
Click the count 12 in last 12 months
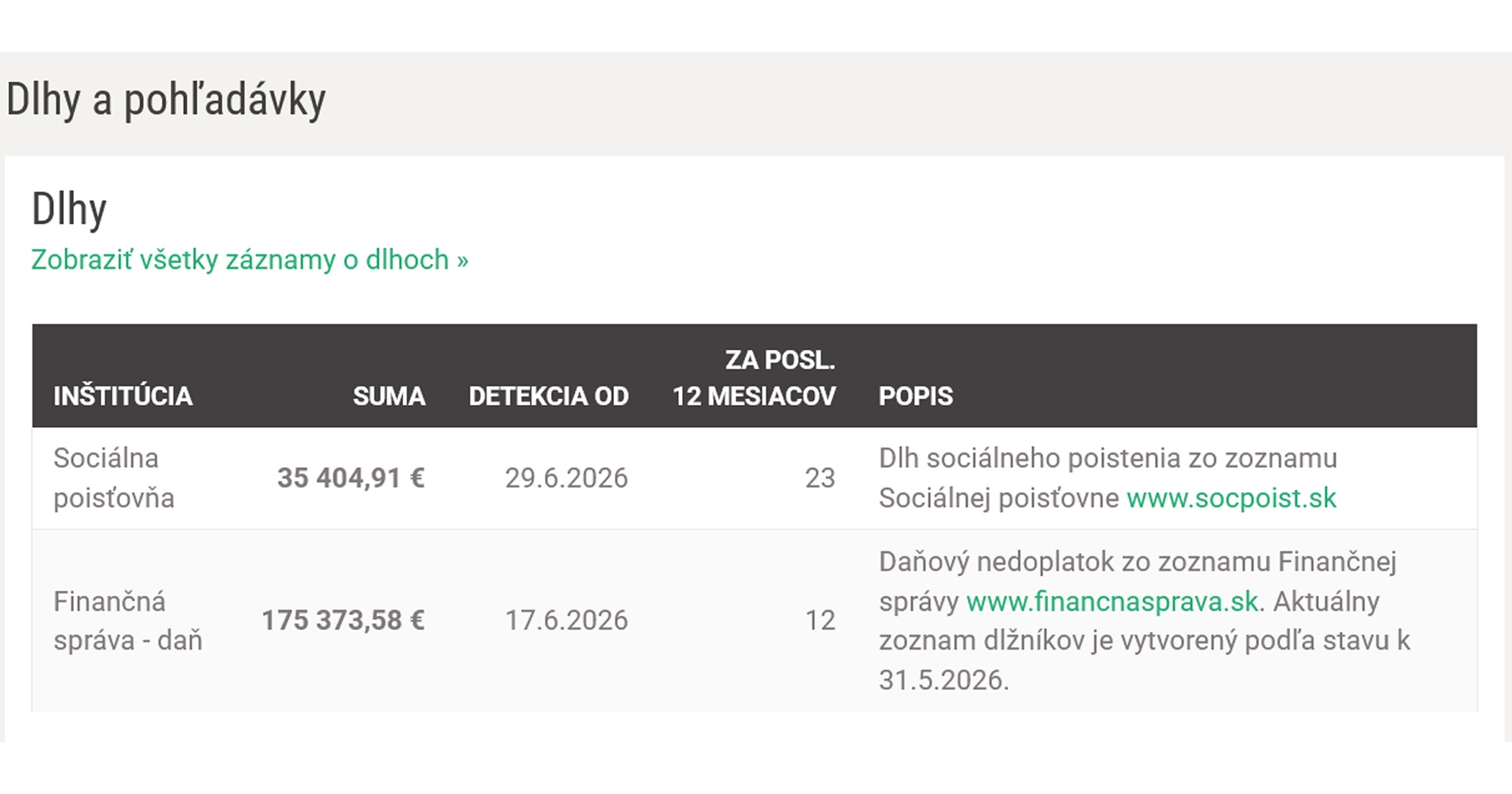coord(820,620)
